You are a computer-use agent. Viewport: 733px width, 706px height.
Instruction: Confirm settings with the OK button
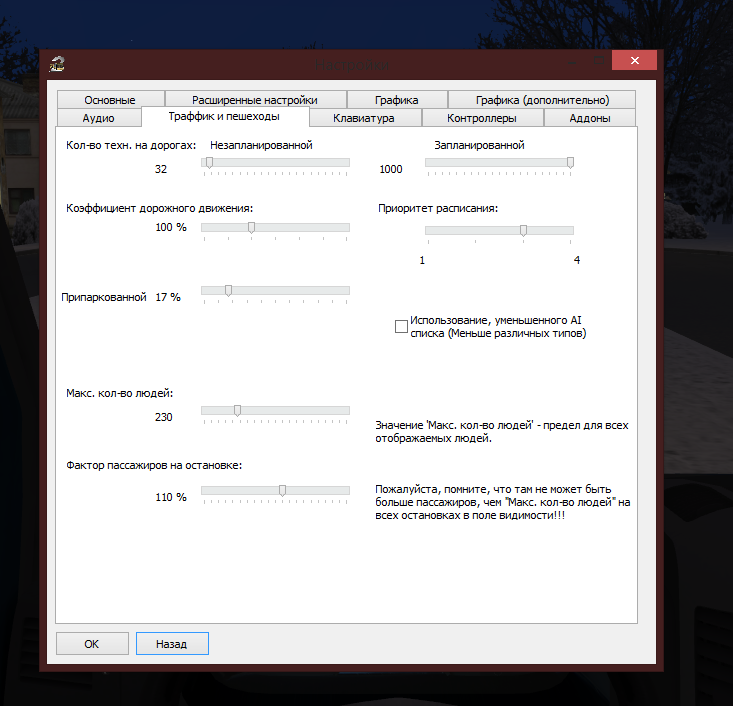(92, 644)
